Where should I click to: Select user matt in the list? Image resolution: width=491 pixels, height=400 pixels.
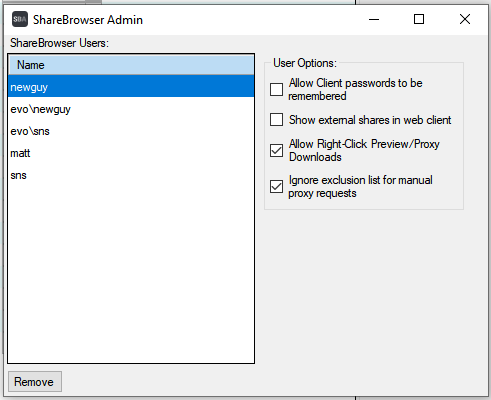131,153
